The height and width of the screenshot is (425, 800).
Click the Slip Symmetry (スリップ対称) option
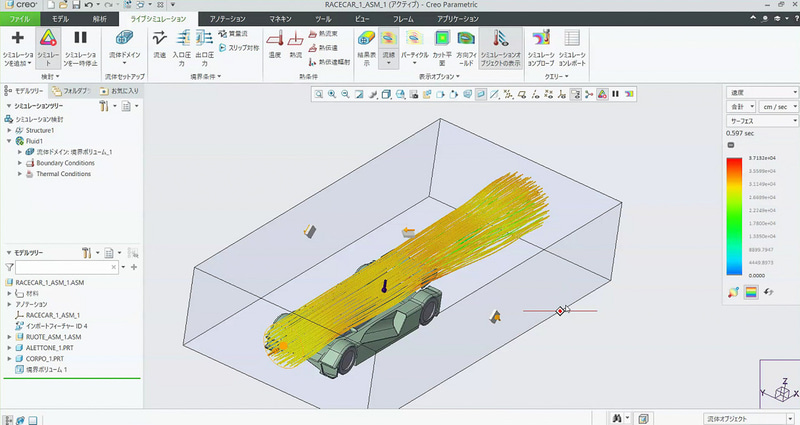pos(239,47)
